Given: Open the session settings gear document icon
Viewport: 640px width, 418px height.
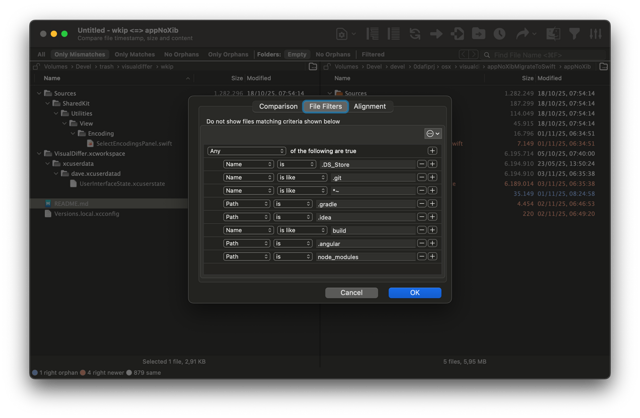Looking at the screenshot, I should [342, 34].
